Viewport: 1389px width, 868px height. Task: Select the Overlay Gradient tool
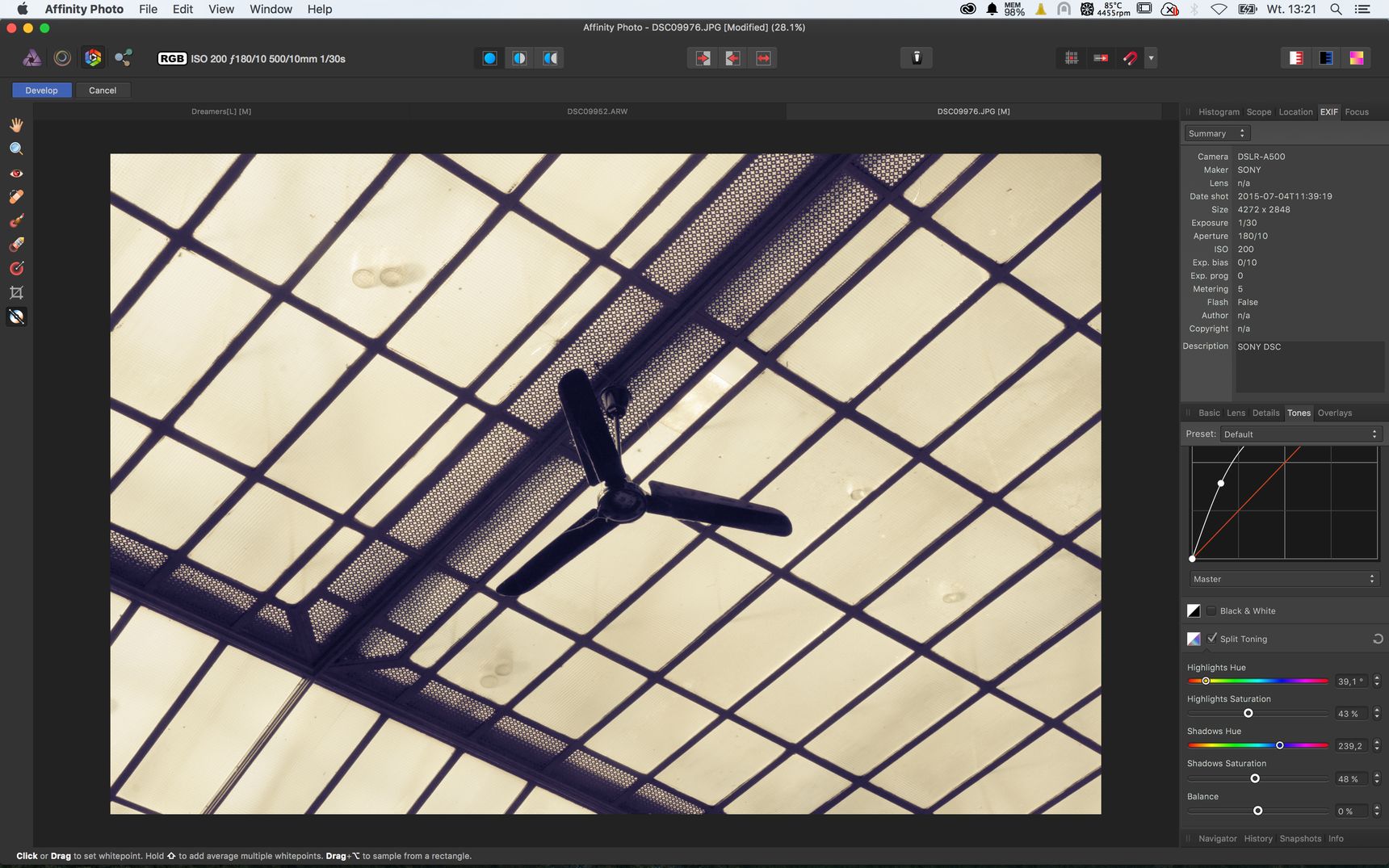coord(16,268)
